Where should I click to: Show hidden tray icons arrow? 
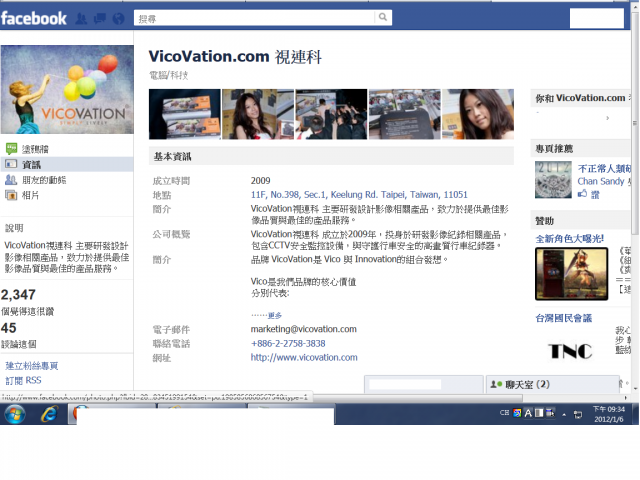click(x=564, y=415)
